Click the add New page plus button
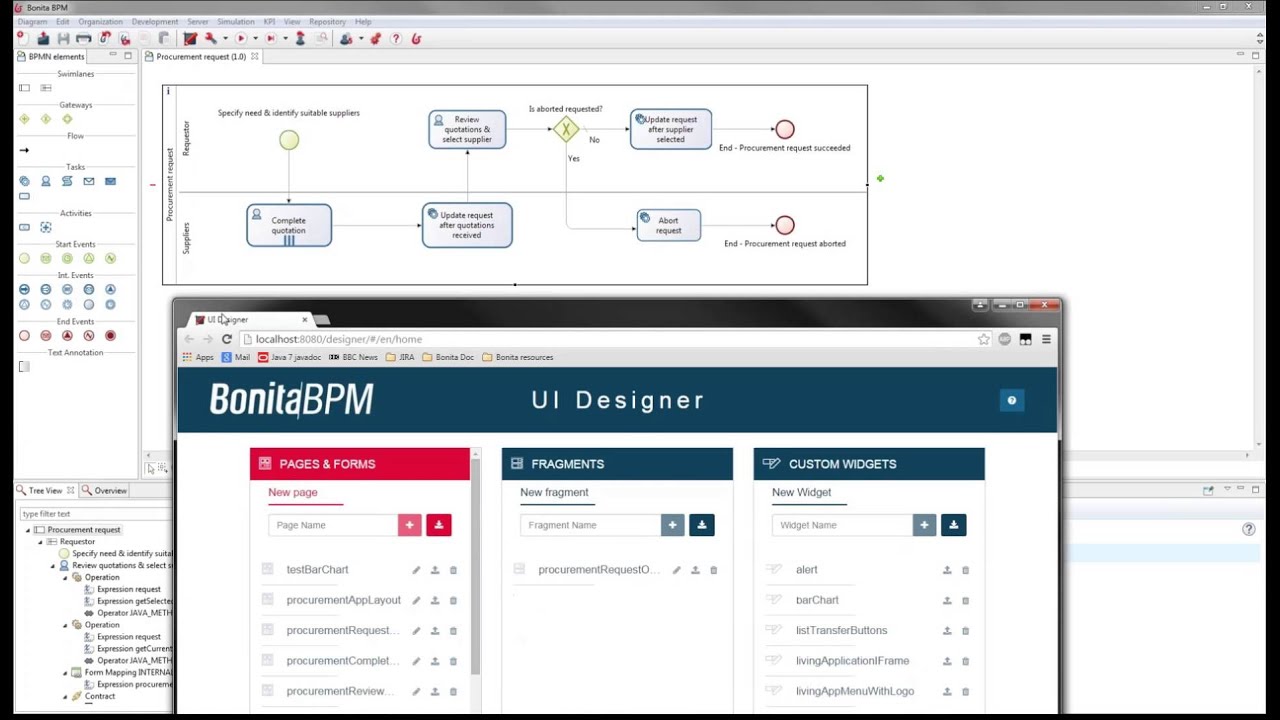This screenshot has height=720, width=1280. pos(409,525)
